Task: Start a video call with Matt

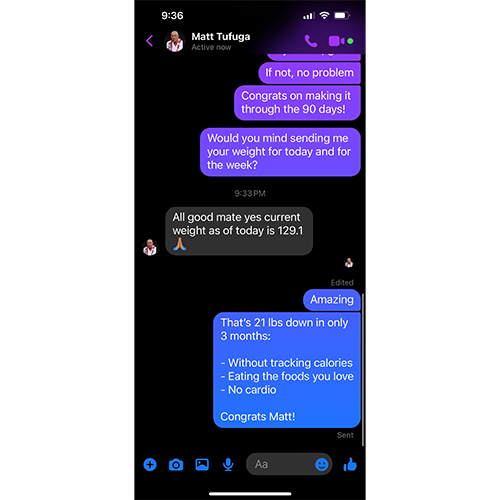Action: pyautogui.click(x=336, y=41)
